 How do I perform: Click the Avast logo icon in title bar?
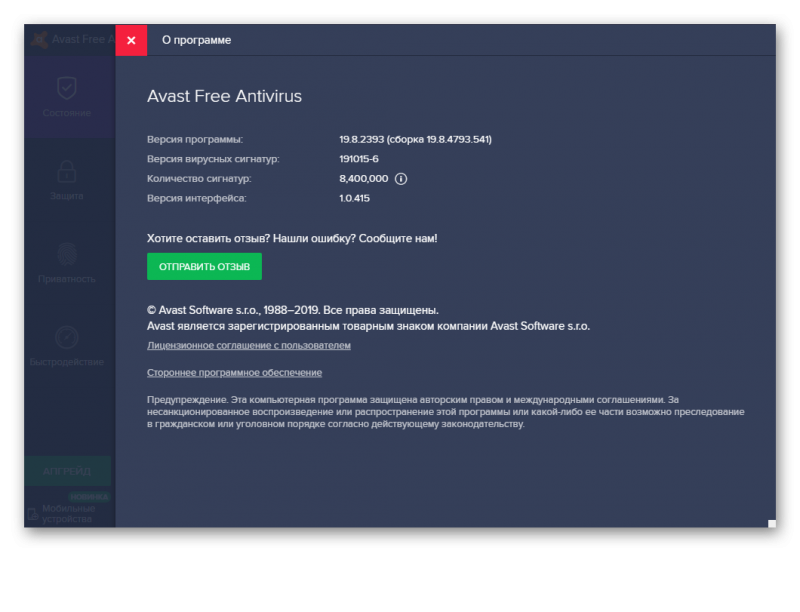pos(39,39)
